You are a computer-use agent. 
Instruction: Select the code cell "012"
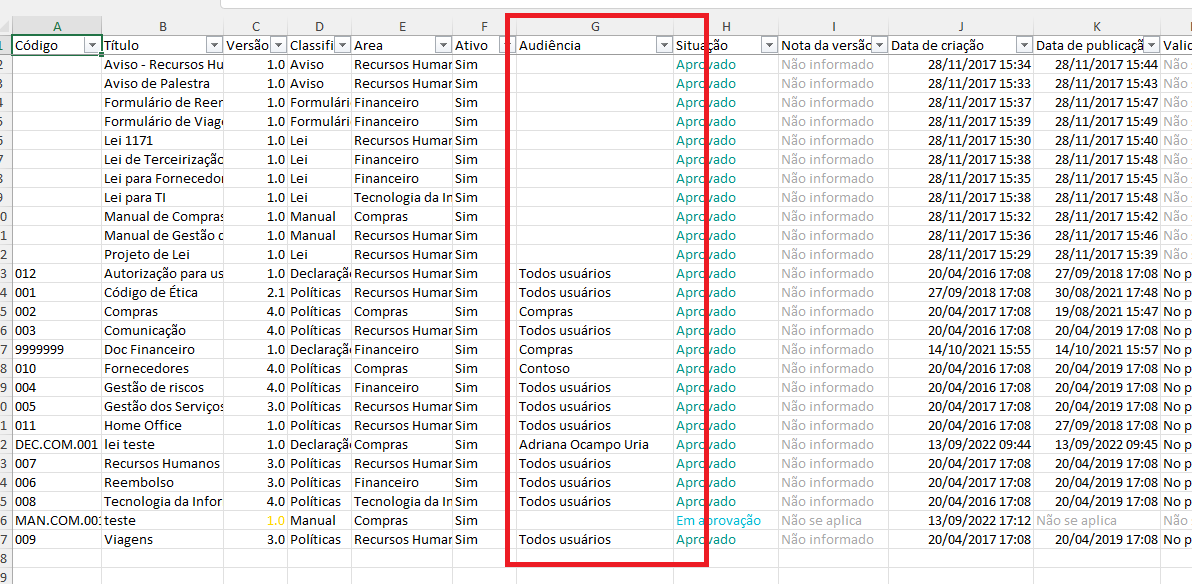tap(58, 274)
